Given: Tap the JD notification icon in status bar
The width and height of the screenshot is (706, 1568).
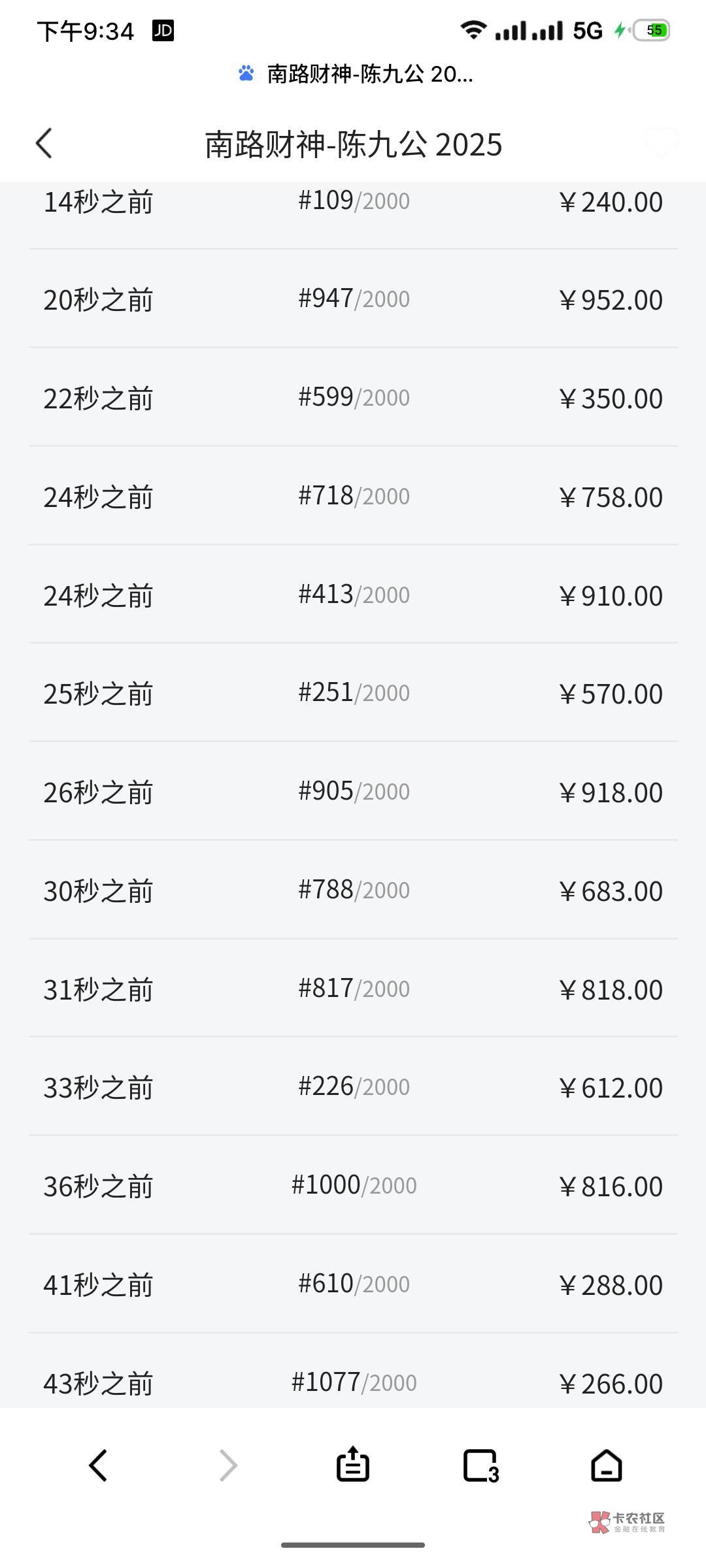Looking at the screenshot, I should [163, 31].
